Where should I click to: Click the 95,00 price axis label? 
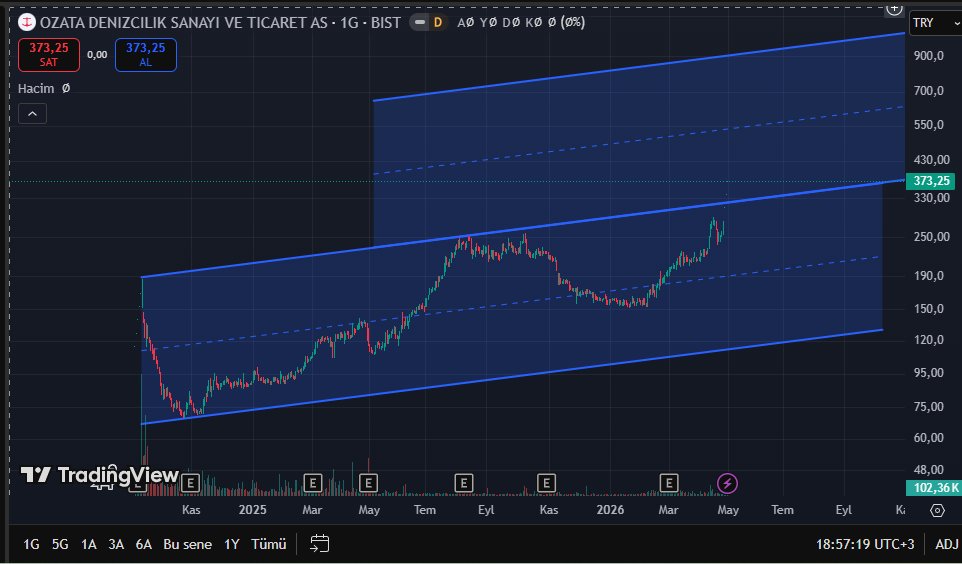928,373
